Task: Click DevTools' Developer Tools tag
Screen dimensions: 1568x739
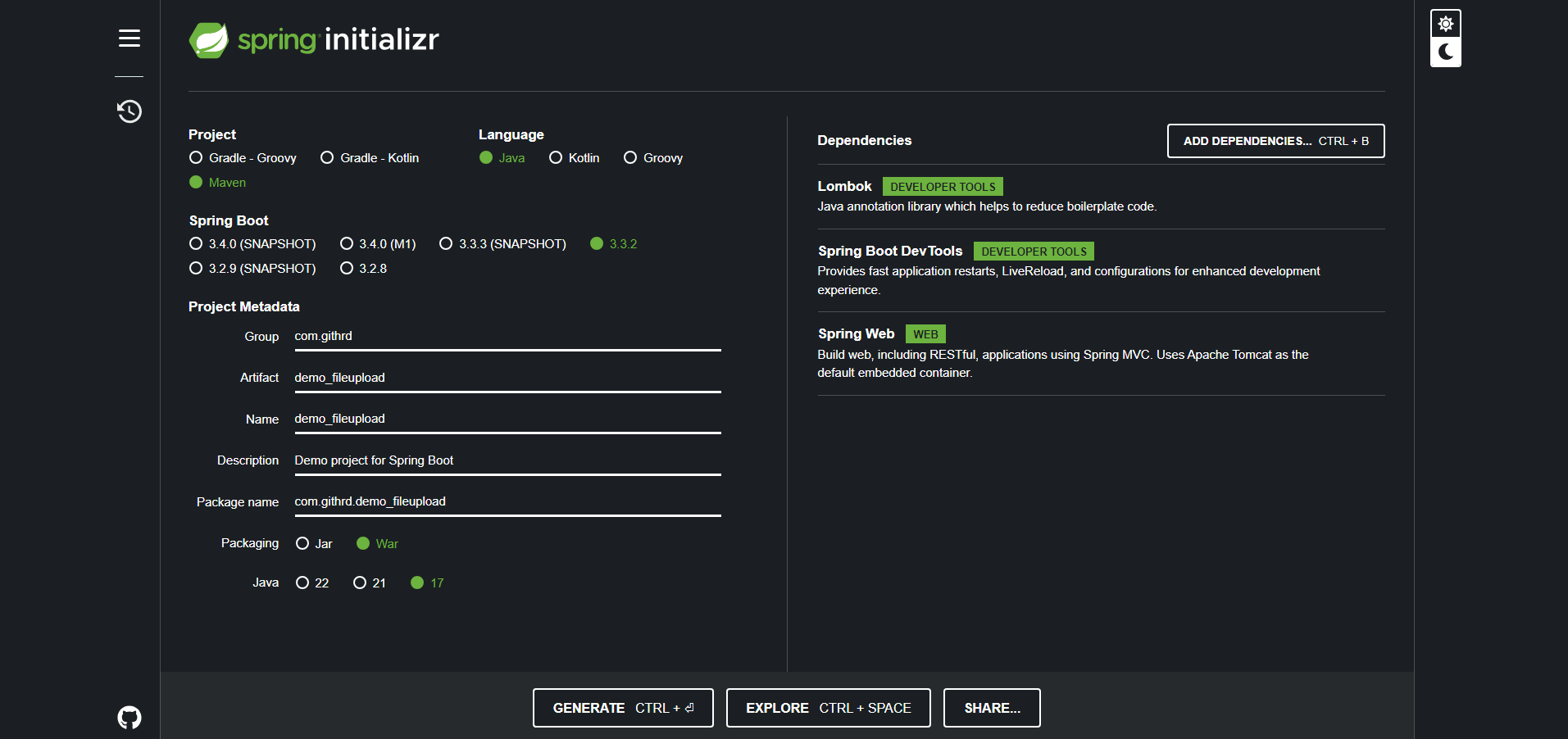Action: (1034, 252)
